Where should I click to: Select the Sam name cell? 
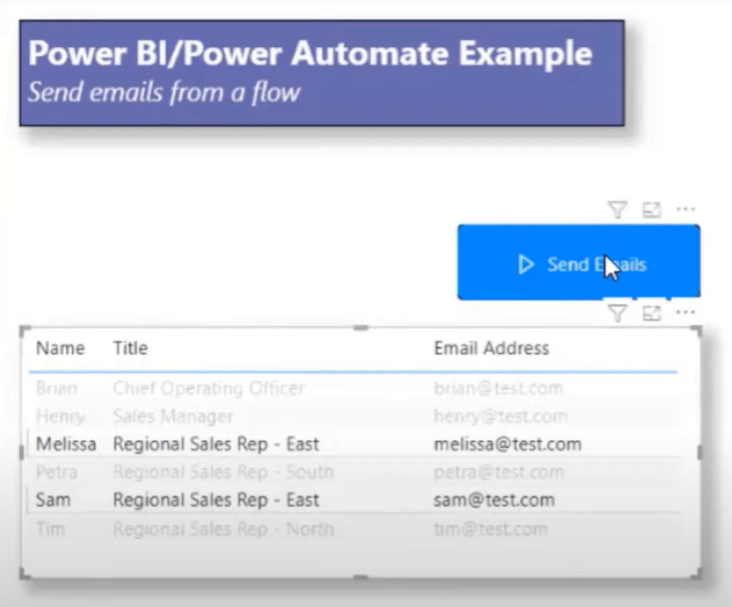pyautogui.click(x=53, y=500)
